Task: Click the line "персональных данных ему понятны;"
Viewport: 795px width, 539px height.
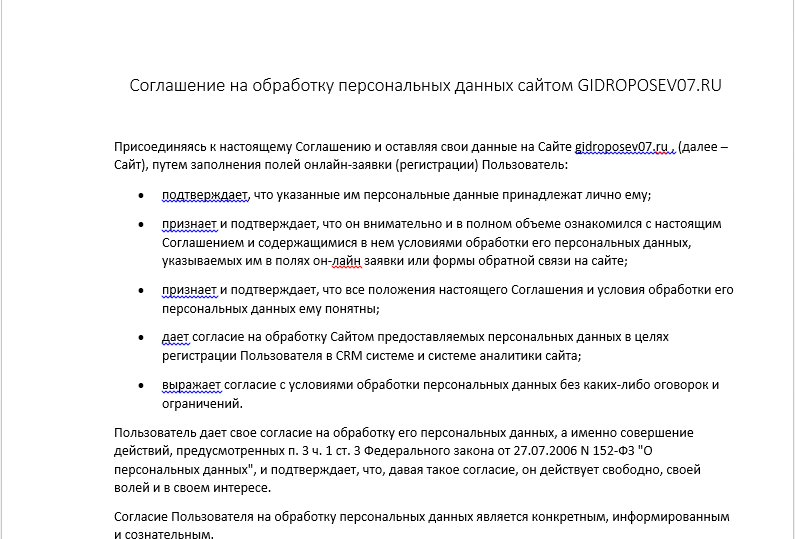Action: point(271,308)
